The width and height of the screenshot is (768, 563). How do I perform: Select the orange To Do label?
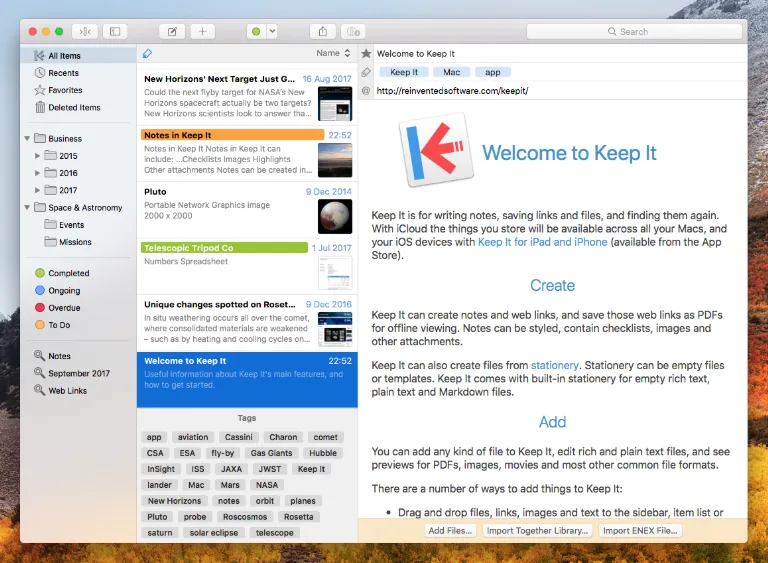point(53,325)
